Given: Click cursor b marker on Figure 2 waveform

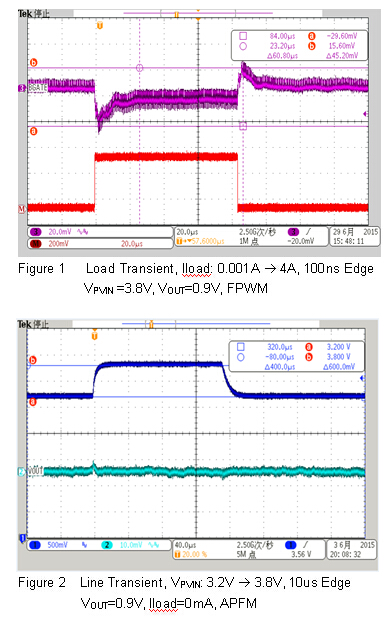Looking at the screenshot, I should point(32,360).
